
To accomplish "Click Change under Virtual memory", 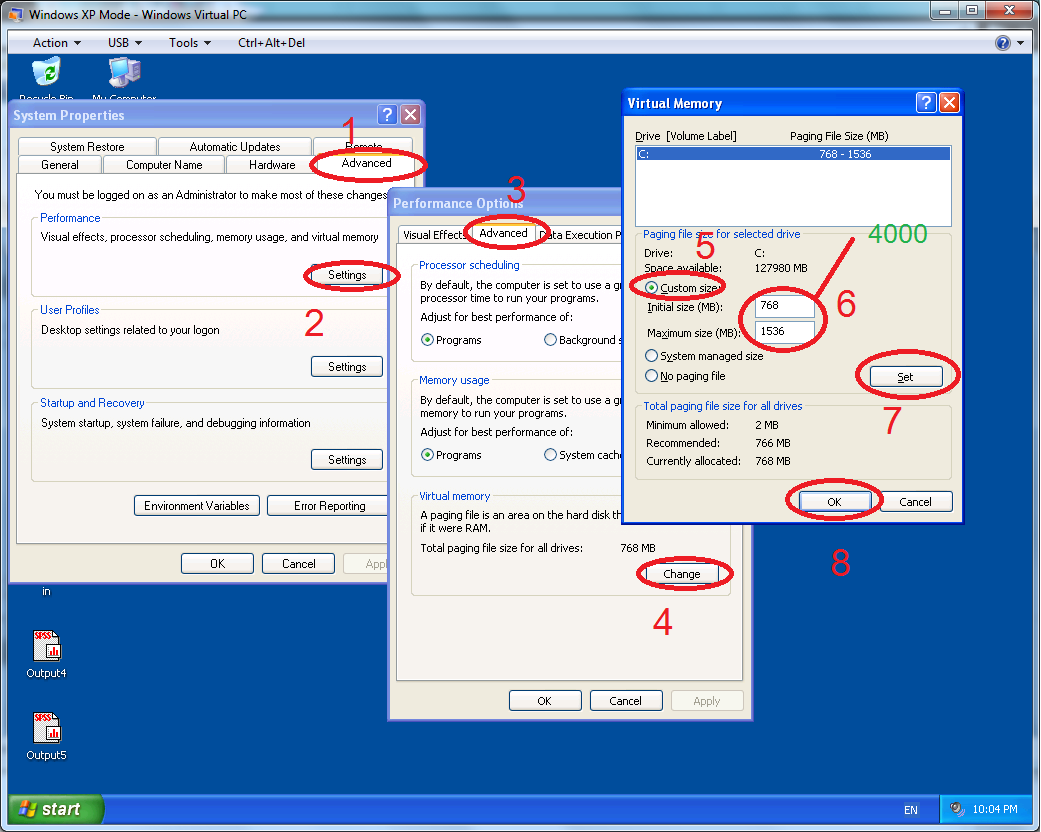I will [x=682, y=574].
